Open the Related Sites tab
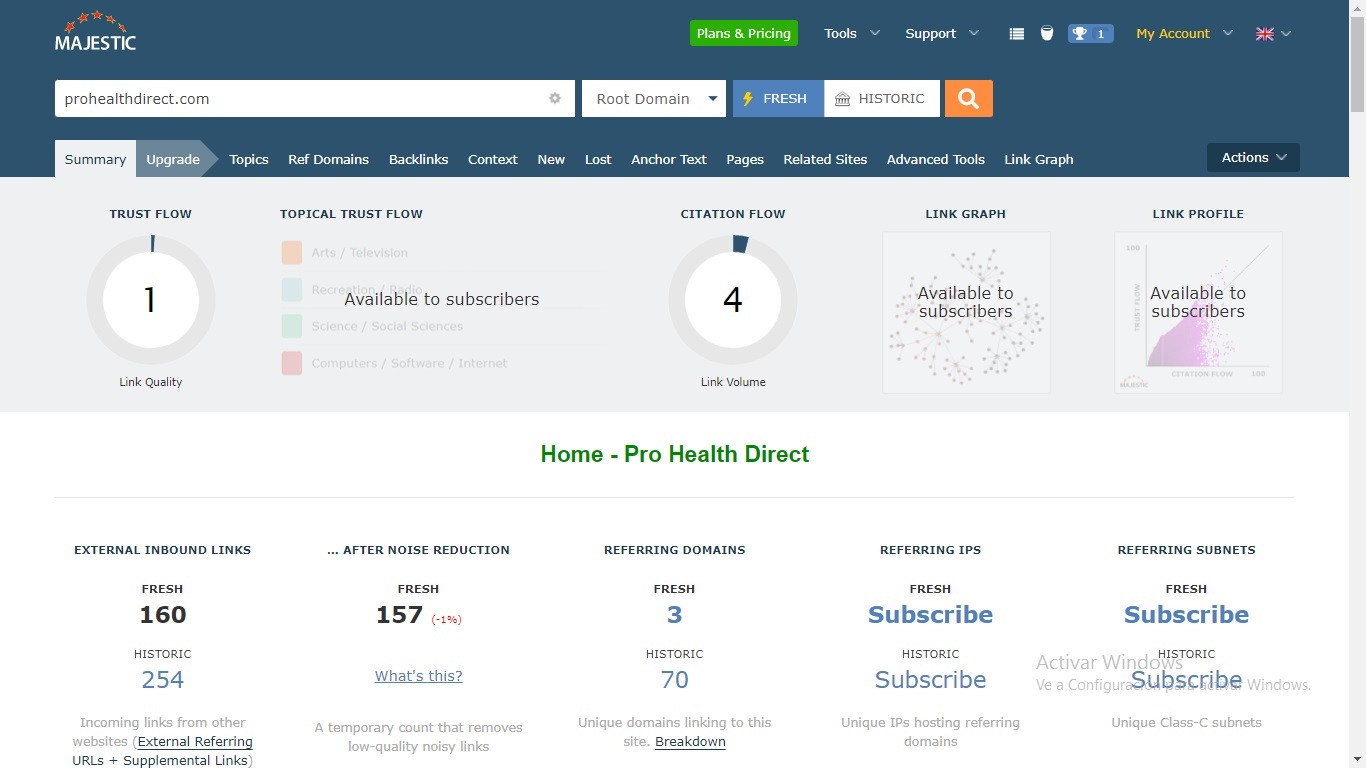Screen dimensions: 1366x768 point(825,159)
